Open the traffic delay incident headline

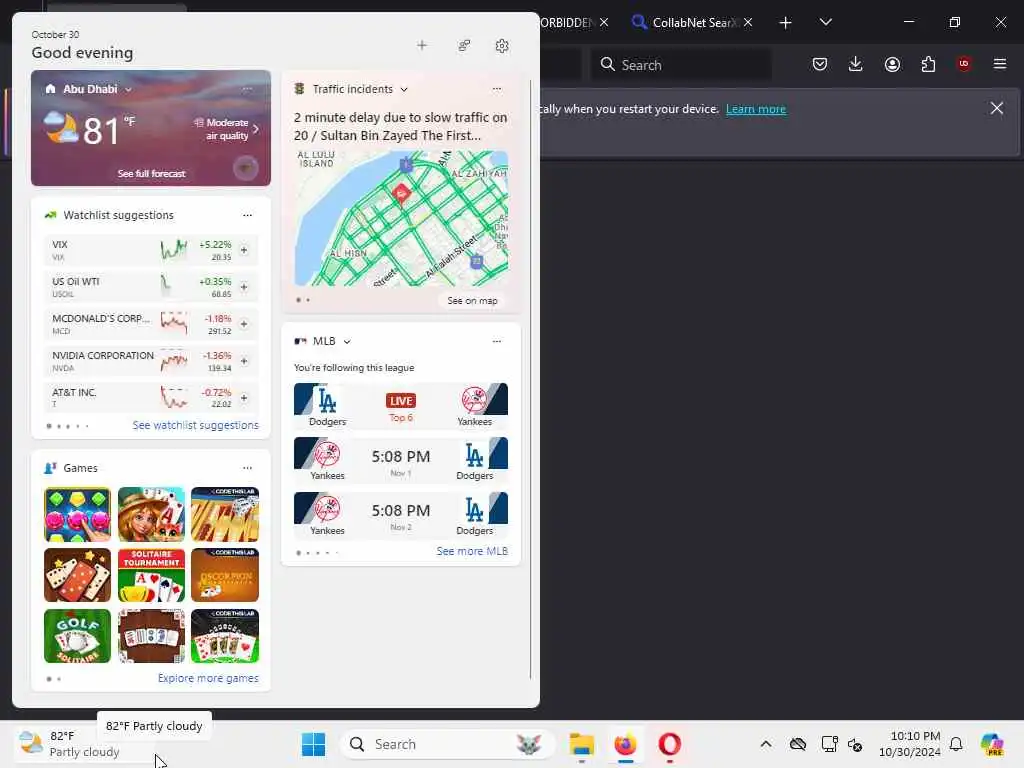click(x=401, y=126)
